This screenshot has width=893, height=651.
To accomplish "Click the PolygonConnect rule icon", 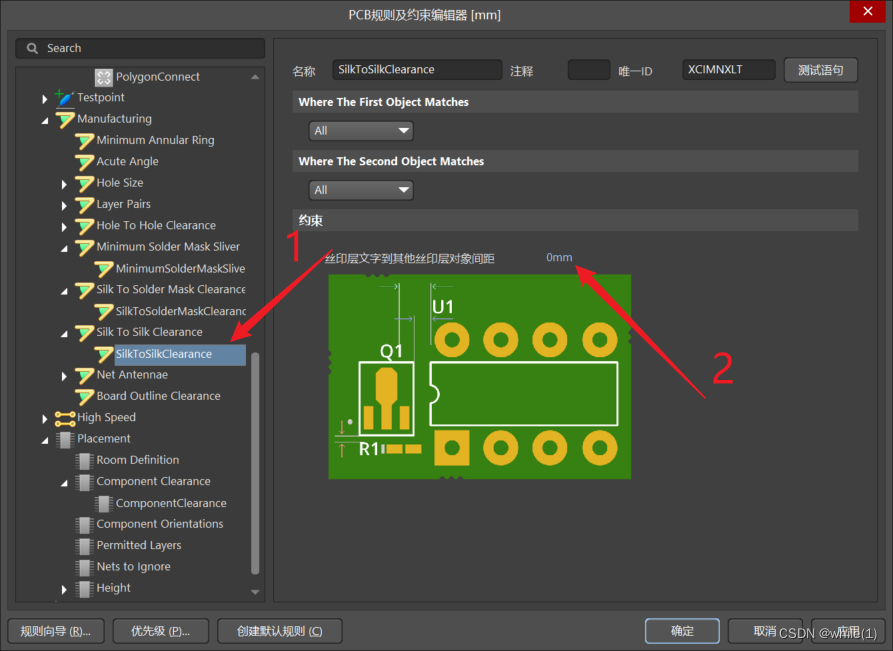I will click(x=104, y=77).
